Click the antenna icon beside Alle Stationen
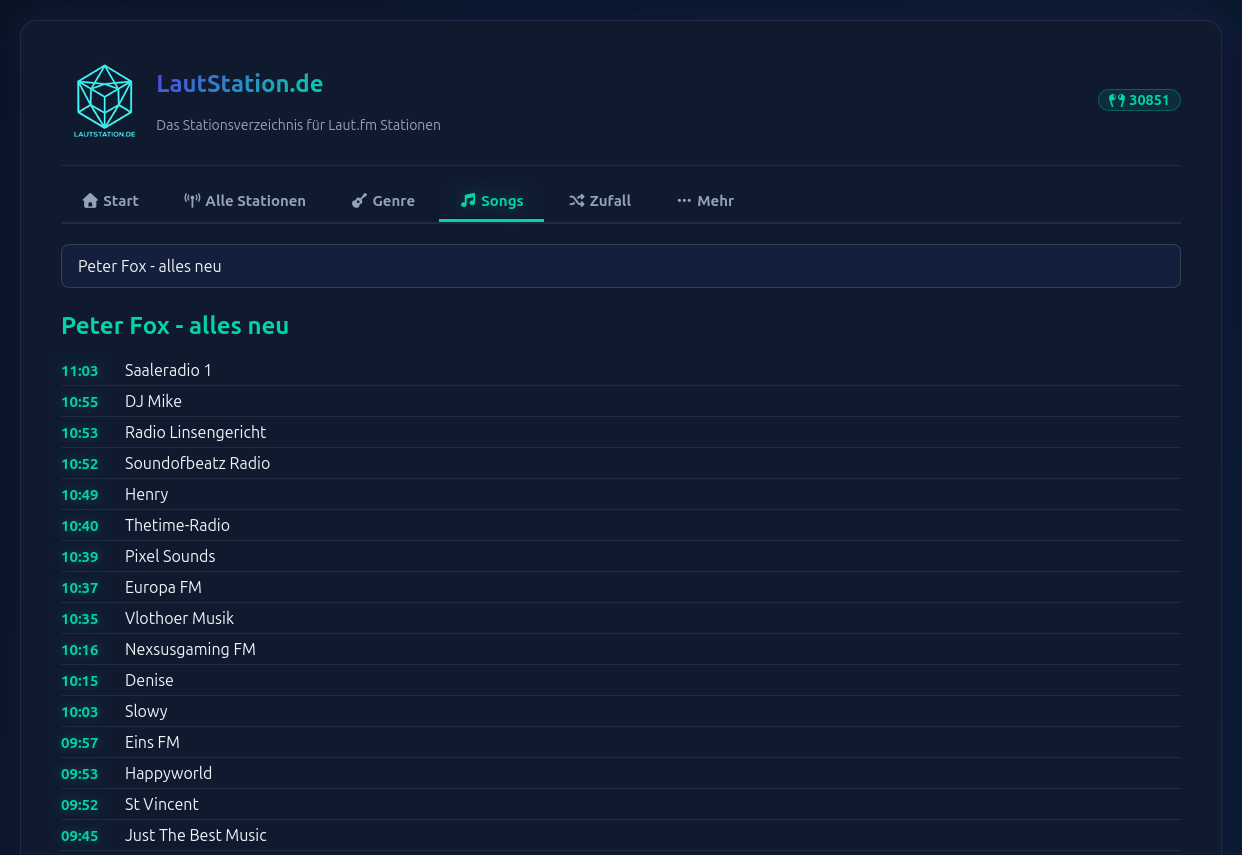Viewport: 1242px width, 855px height. (x=192, y=201)
